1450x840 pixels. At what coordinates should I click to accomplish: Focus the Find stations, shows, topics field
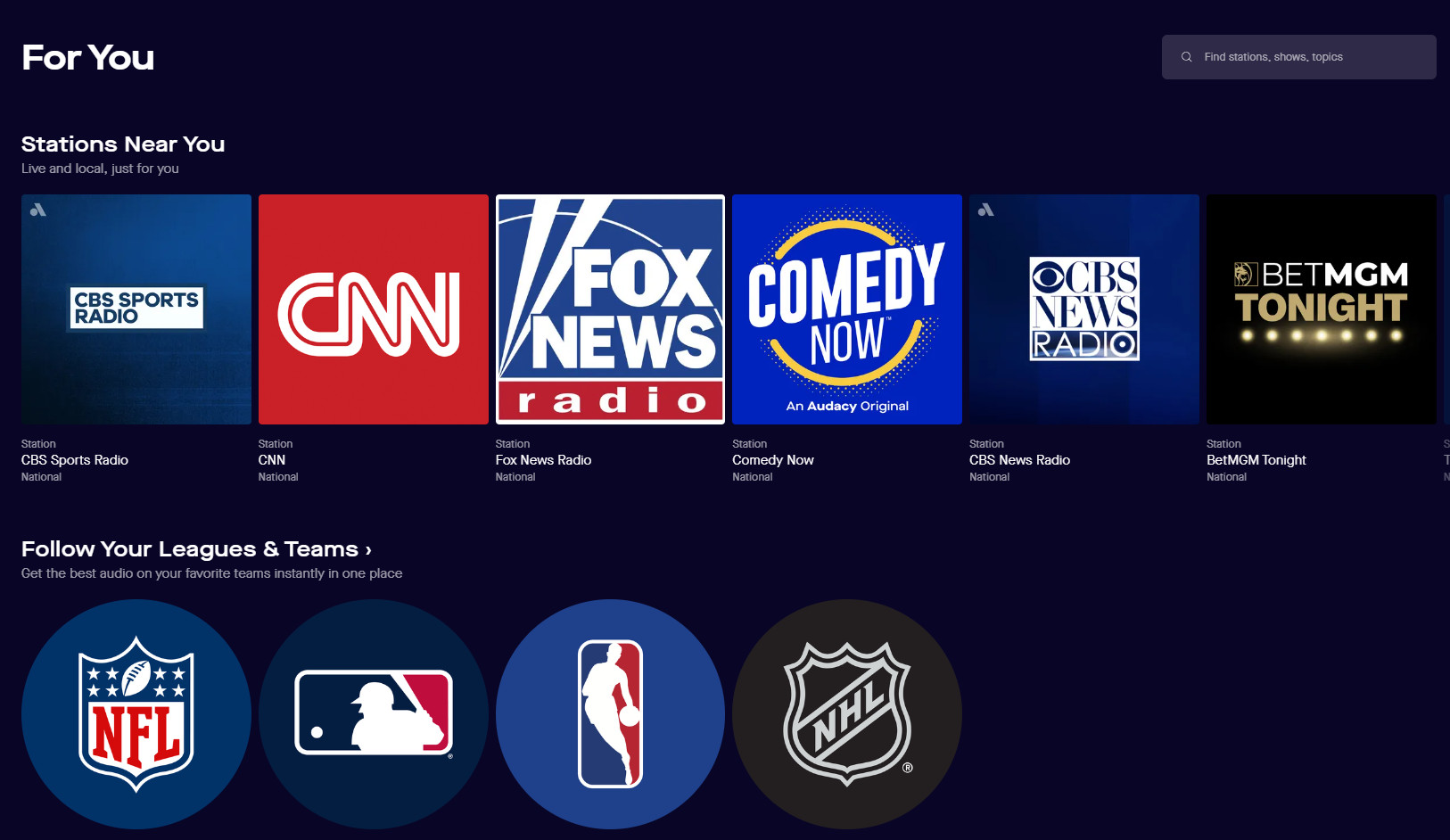1298,57
